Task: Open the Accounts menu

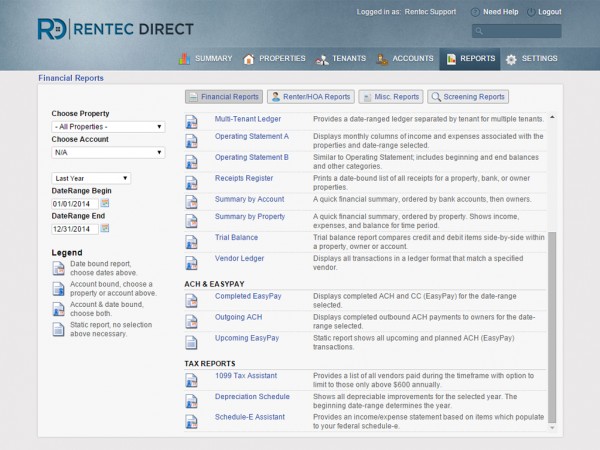Action: [405, 59]
